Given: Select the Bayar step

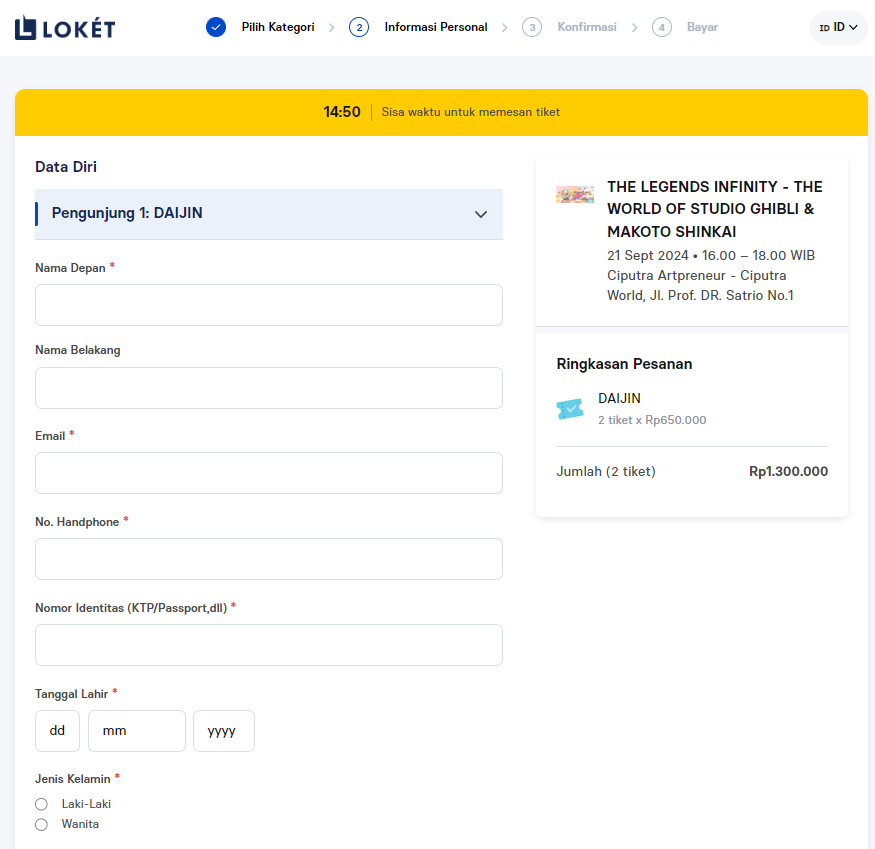Looking at the screenshot, I should pos(703,27).
